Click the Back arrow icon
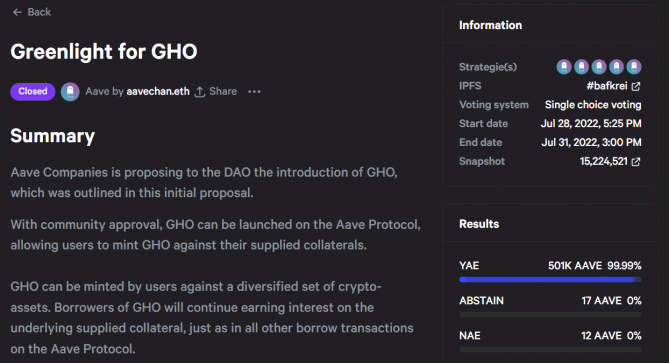The height and width of the screenshot is (363, 669). click(17, 12)
